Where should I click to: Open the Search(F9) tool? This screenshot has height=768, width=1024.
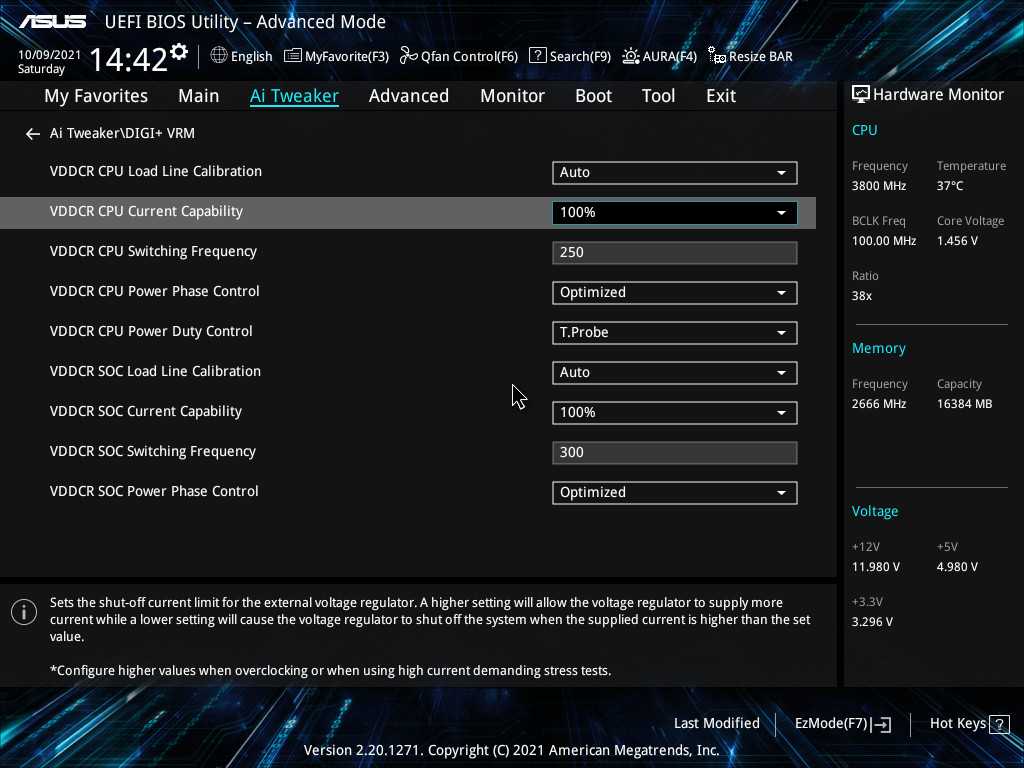(569, 56)
